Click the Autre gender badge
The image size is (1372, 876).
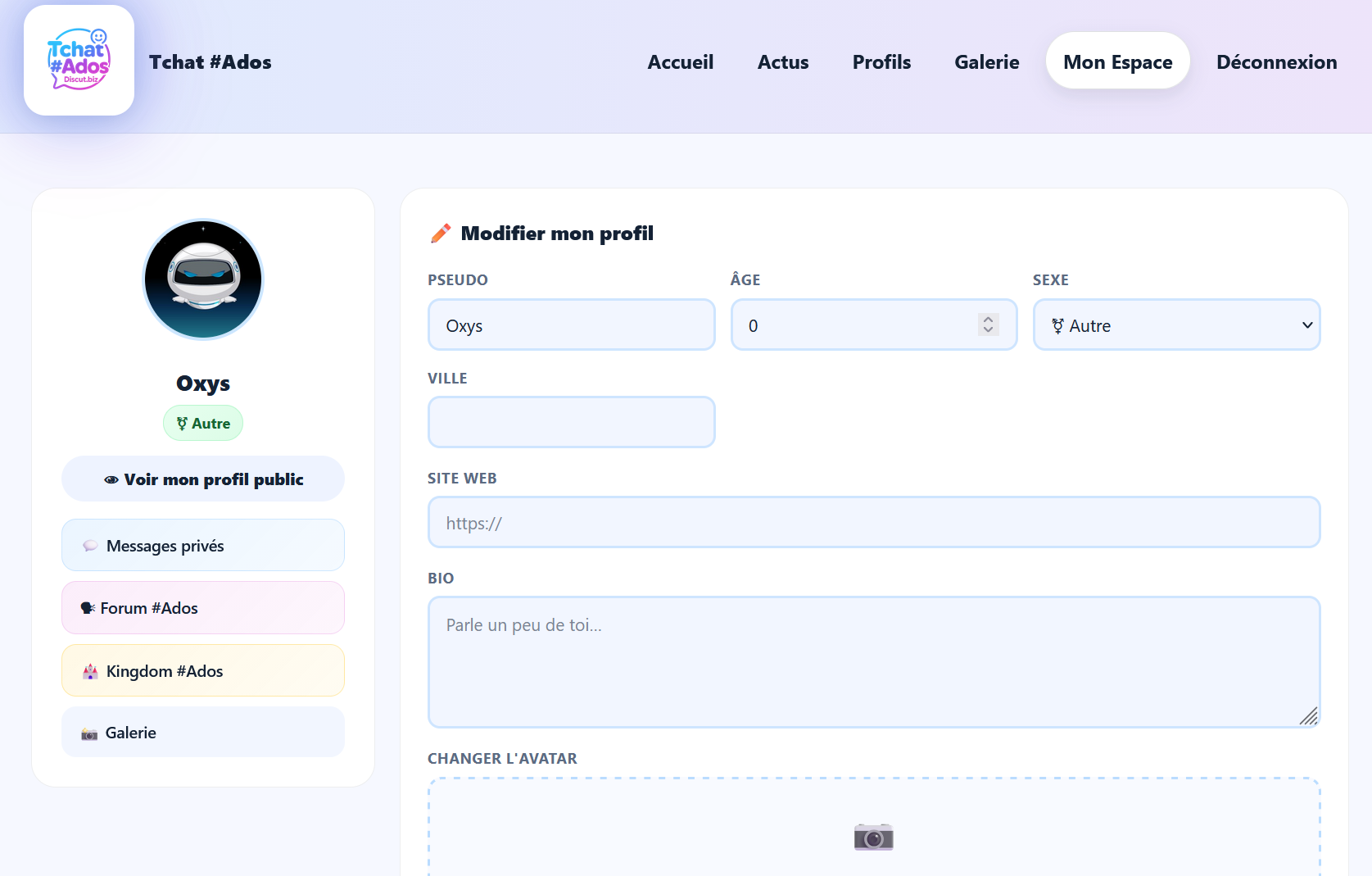[203, 424]
